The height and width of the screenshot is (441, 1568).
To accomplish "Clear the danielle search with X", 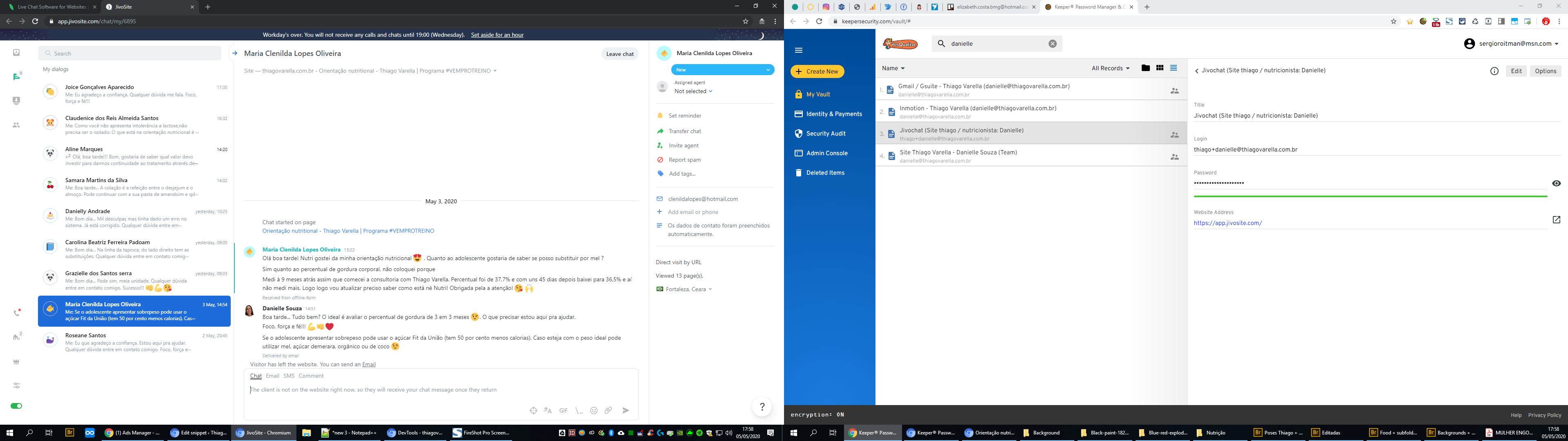I will coord(1052,44).
